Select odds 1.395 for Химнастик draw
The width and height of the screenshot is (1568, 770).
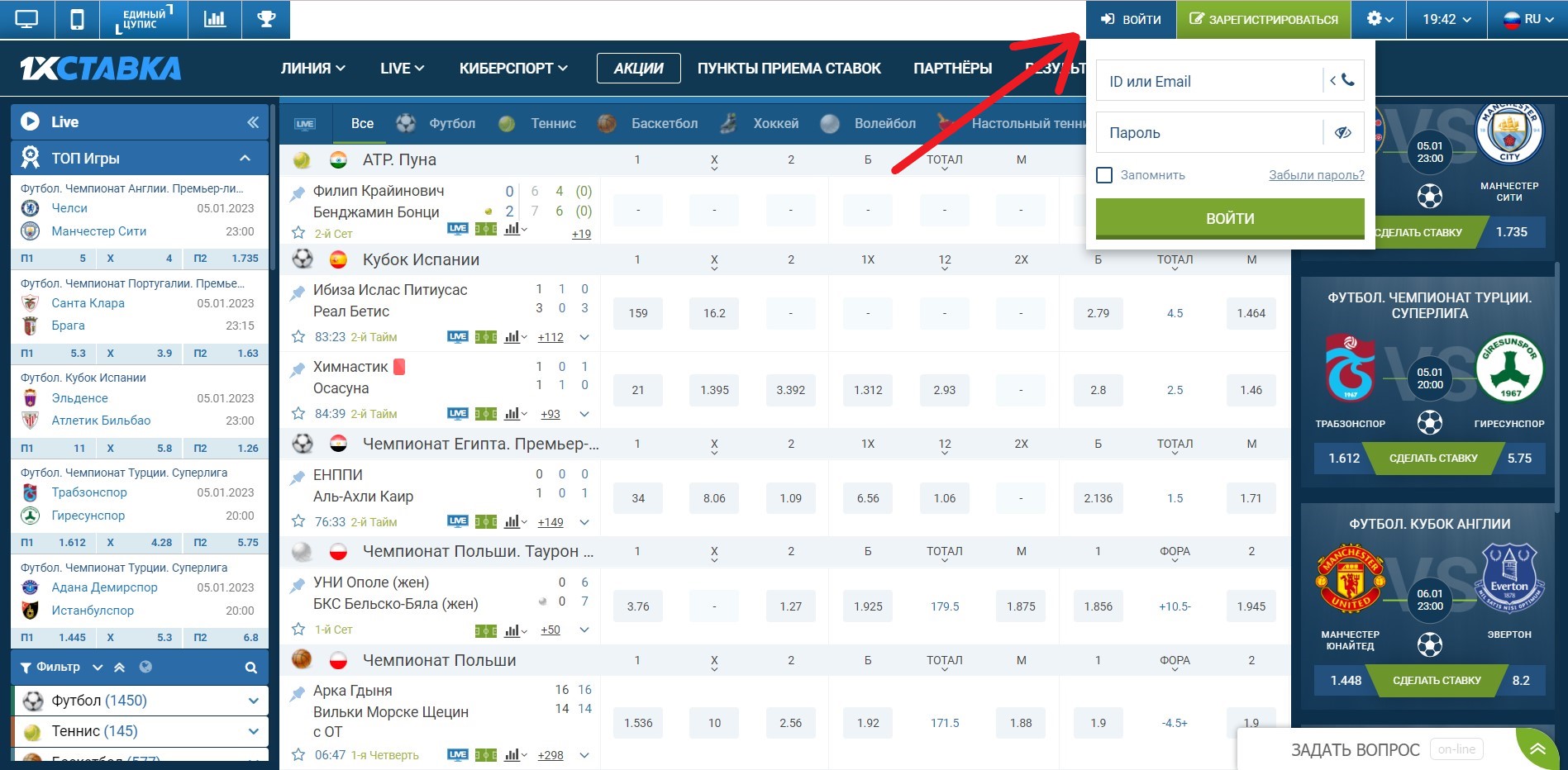(714, 390)
